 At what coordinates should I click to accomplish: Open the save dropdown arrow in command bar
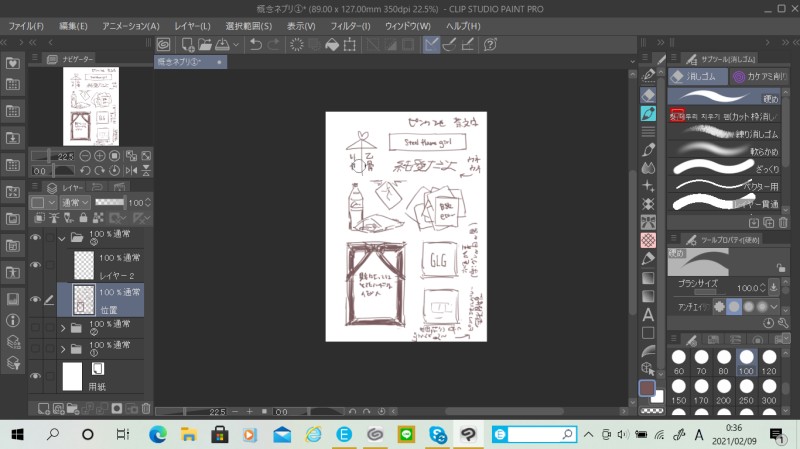236,45
